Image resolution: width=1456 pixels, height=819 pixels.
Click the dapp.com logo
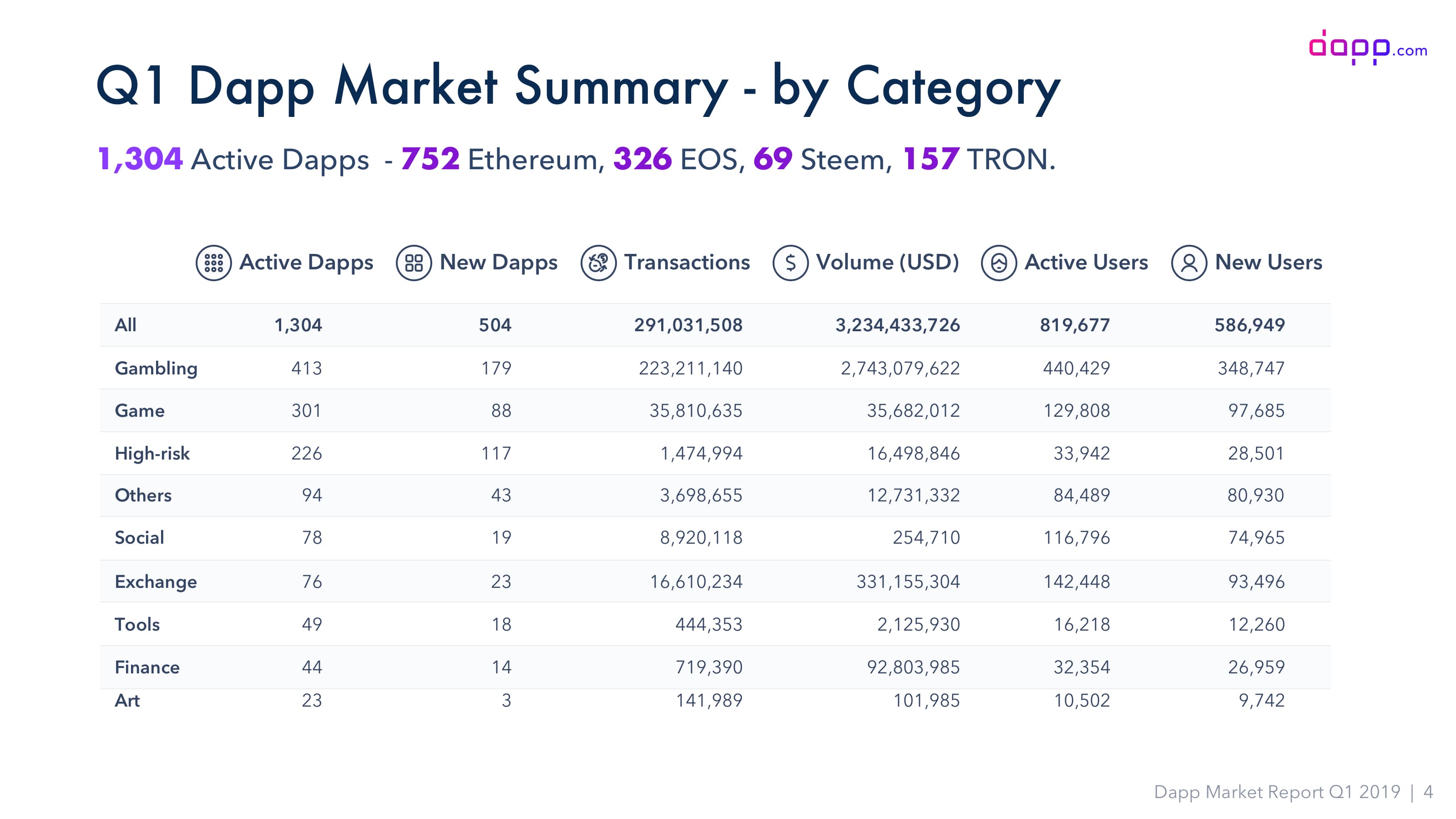pos(1368,47)
